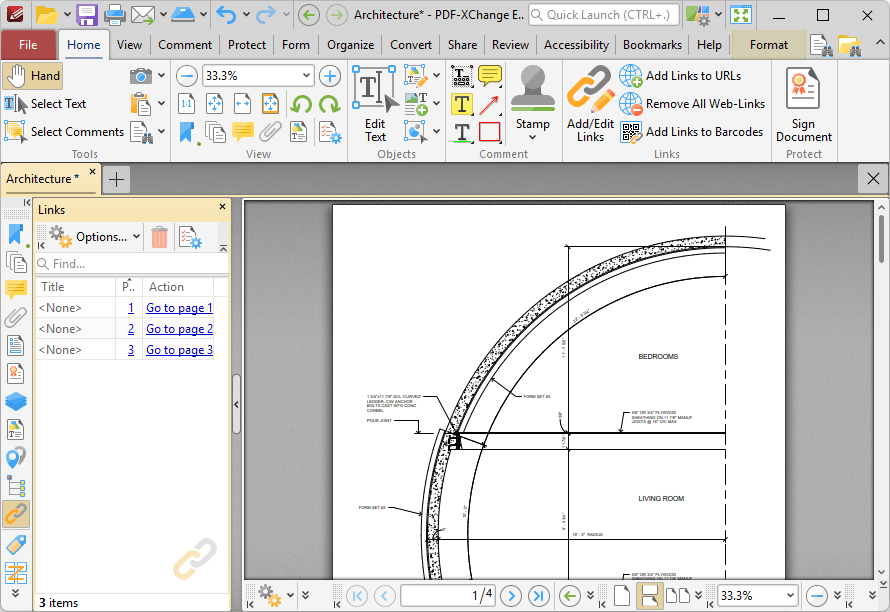This screenshot has height=612, width=890.
Task: Open the File menu
Action: click(28, 45)
